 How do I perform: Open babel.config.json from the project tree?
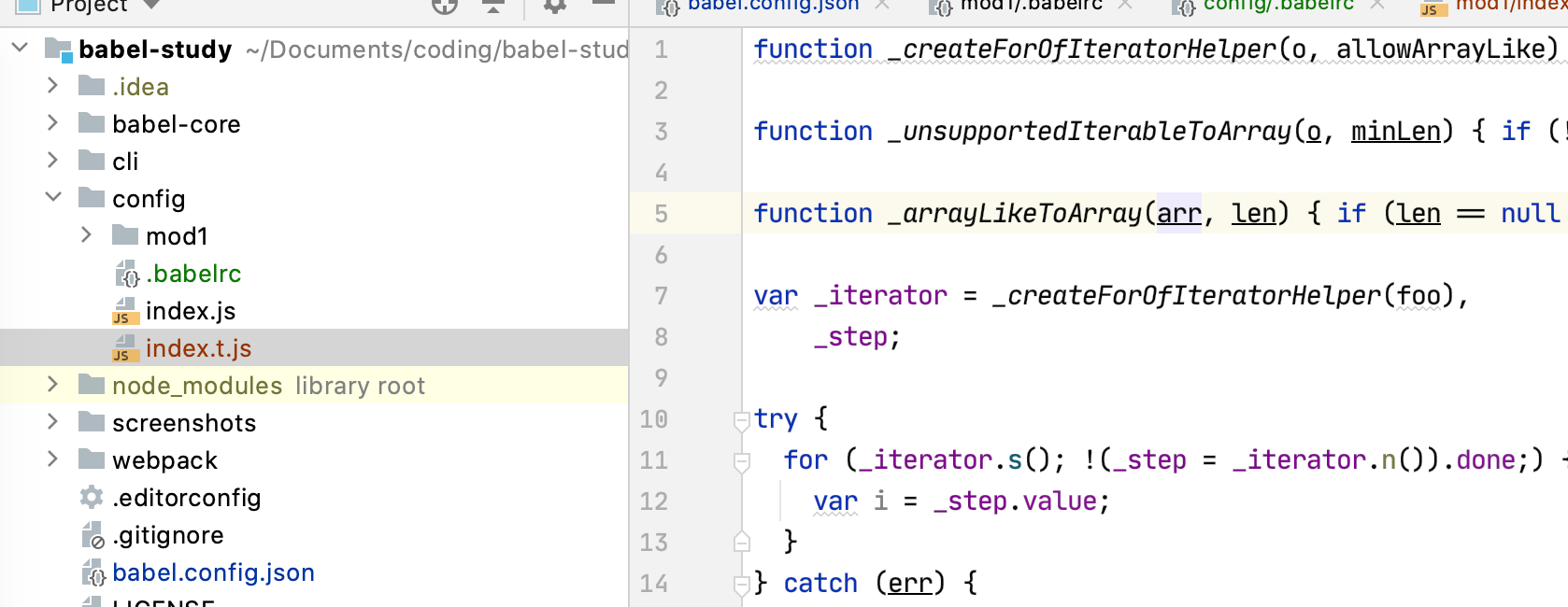[x=213, y=572]
